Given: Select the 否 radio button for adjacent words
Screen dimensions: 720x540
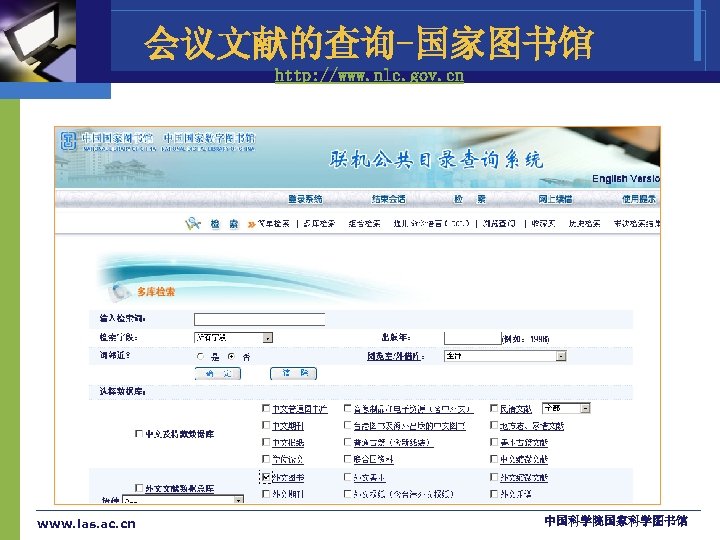Looking at the screenshot, I should coord(231,356).
